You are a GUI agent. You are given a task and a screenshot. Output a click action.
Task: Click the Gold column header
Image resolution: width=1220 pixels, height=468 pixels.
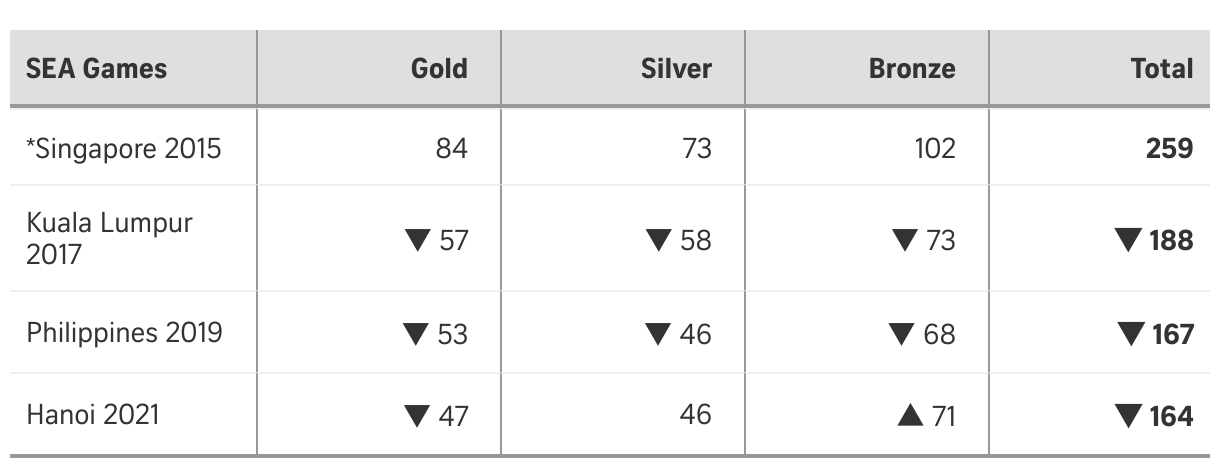(439, 68)
